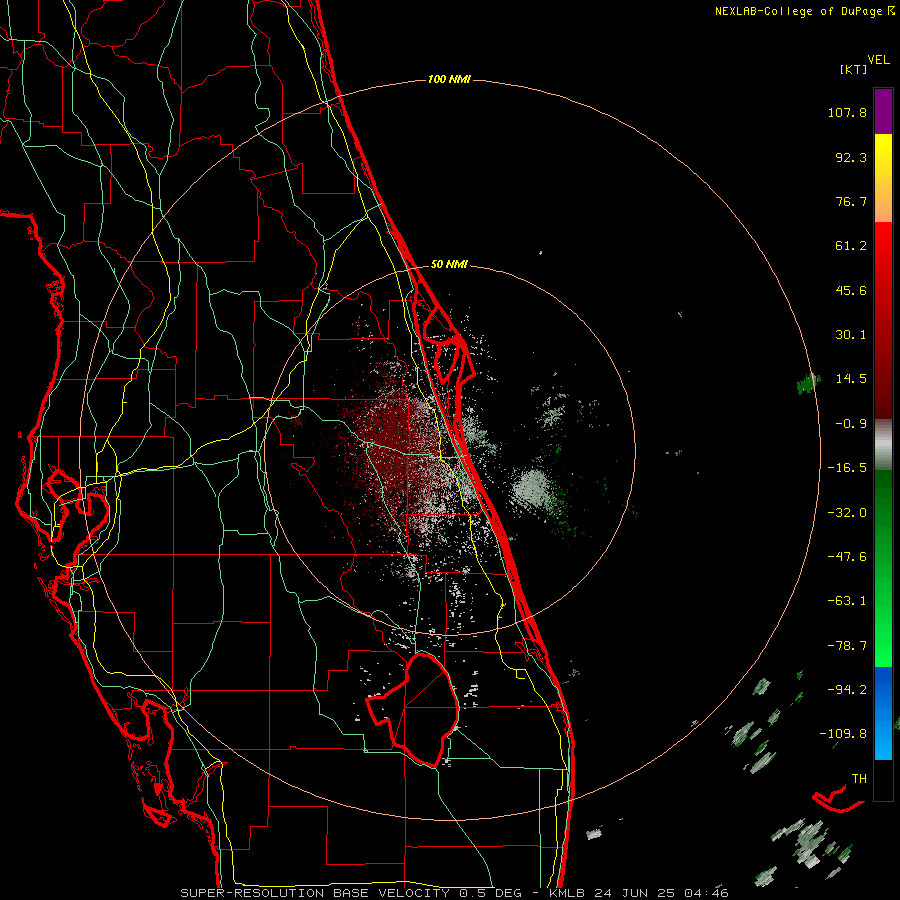Select the -47.6 legend value

[x=847, y=557]
